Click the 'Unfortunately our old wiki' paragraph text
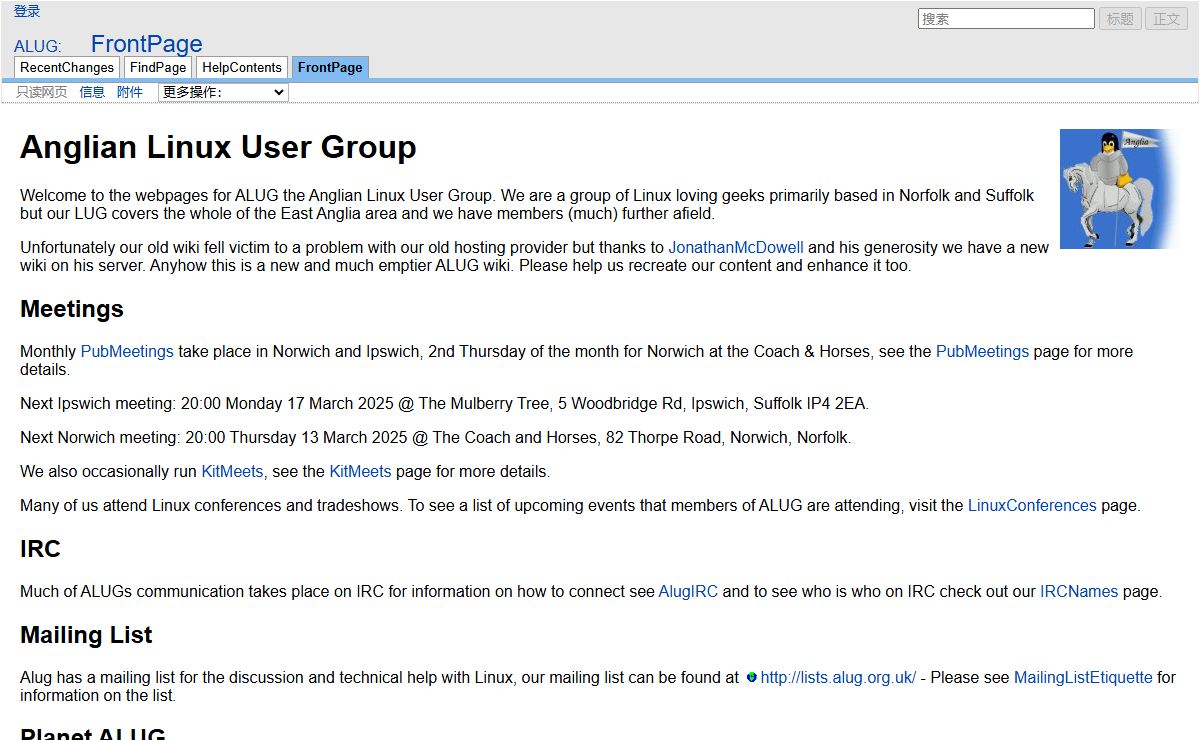This screenshot has height=740, width=1200. pos(535,257)
